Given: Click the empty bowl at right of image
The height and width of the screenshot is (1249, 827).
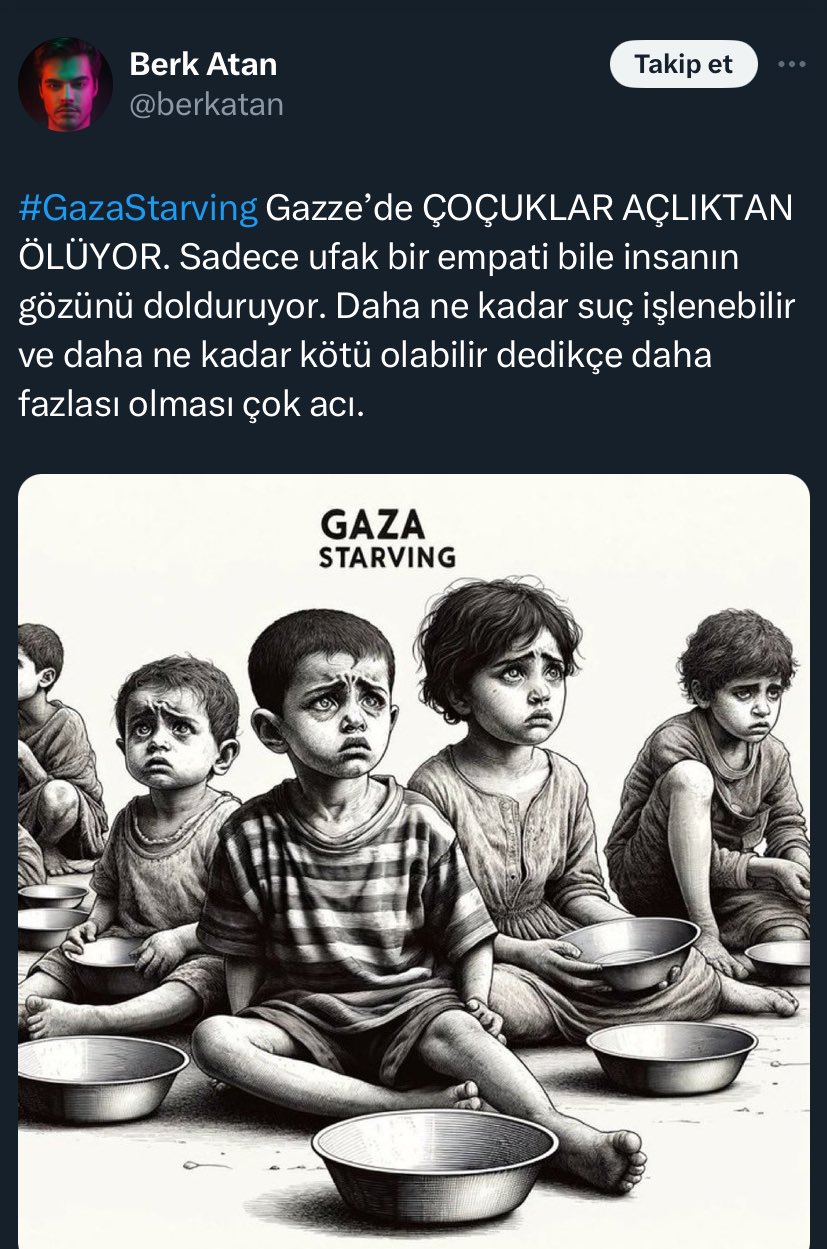Looking at the screenshot, I should (x=670, y=1055).
